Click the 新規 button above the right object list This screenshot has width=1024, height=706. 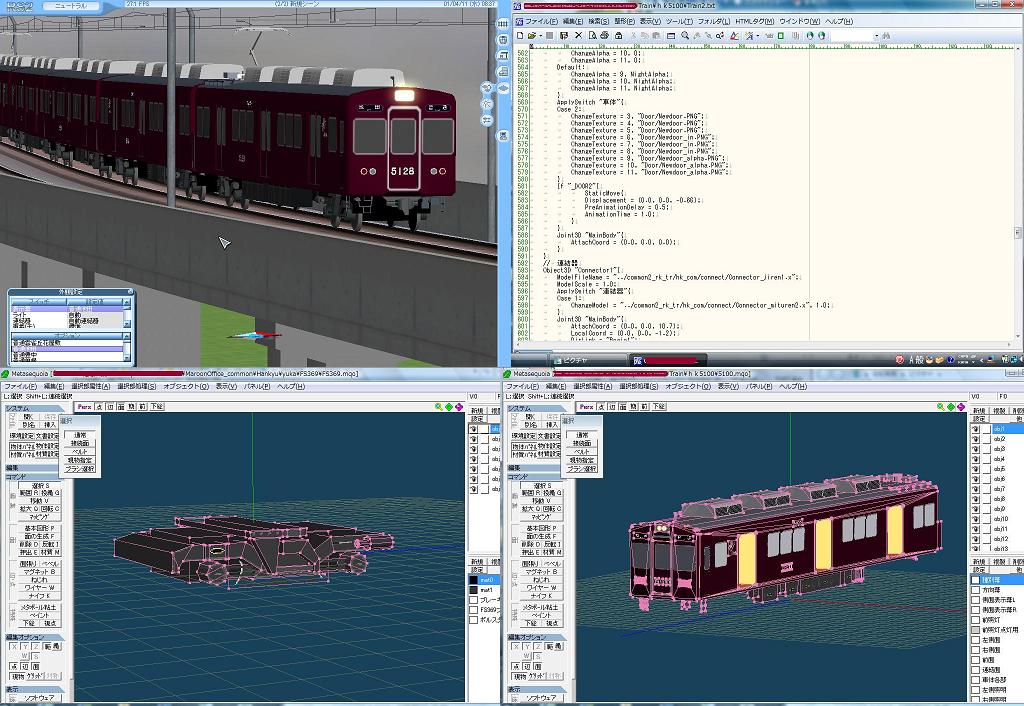pos(979,411)
